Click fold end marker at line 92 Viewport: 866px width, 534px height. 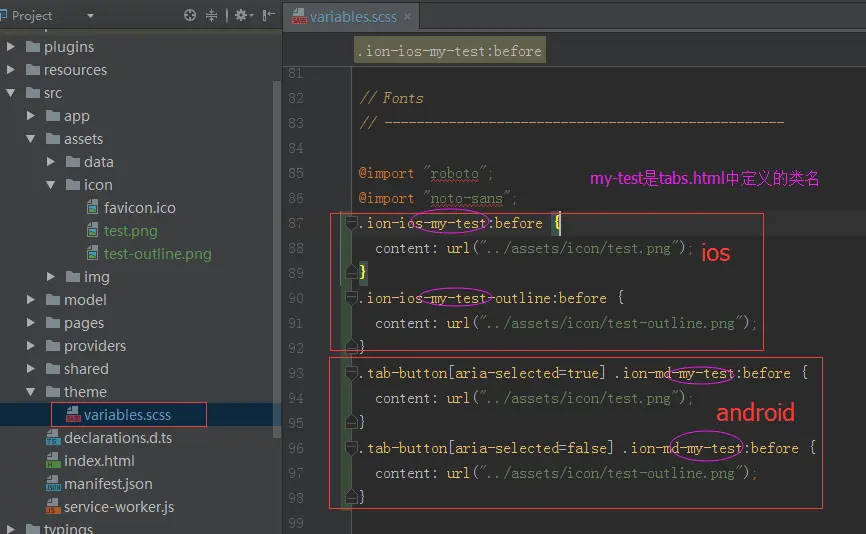click(351, 347)
